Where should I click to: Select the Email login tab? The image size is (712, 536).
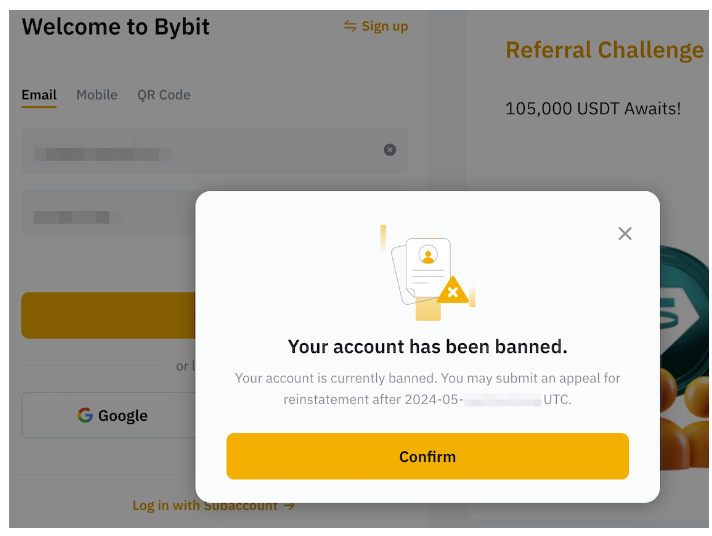click(39, 95)
